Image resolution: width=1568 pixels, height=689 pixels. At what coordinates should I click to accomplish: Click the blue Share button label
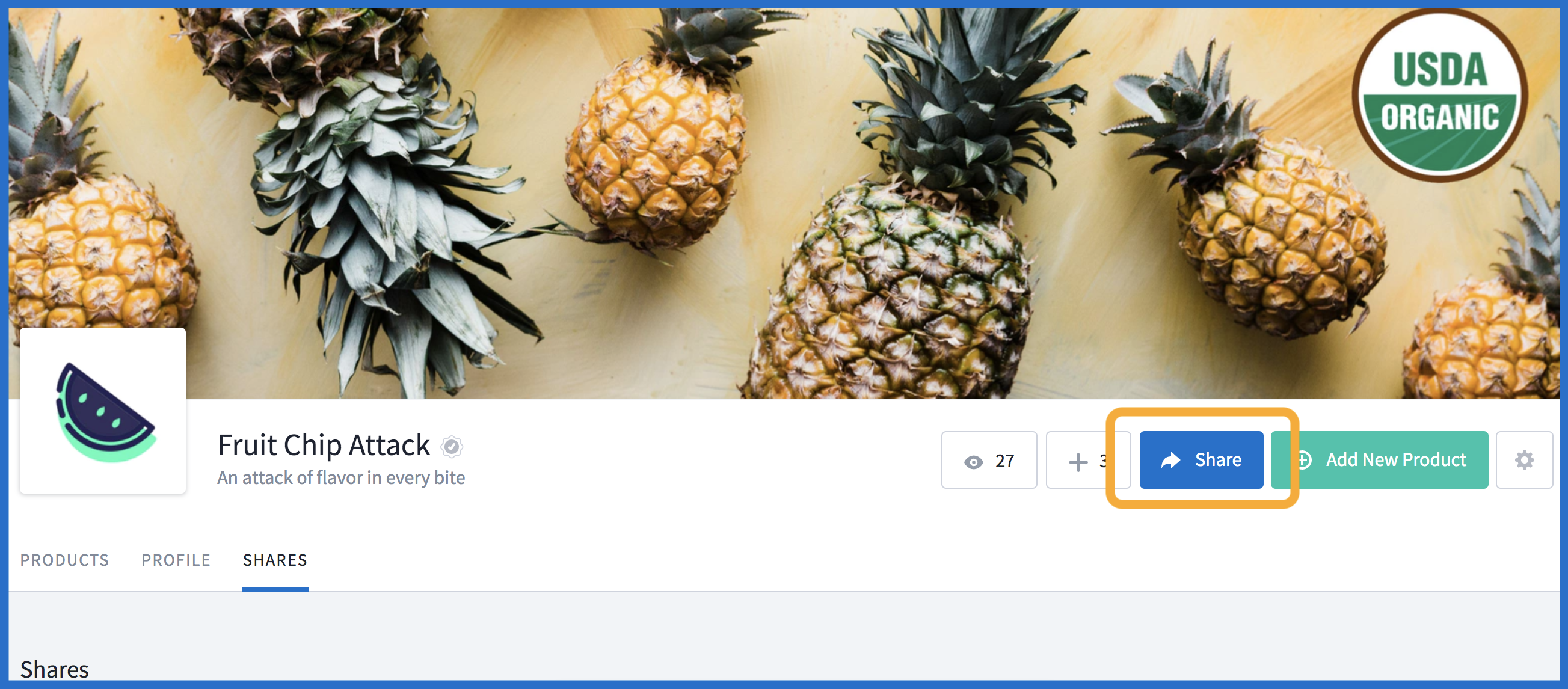[x=1218, y=459]
